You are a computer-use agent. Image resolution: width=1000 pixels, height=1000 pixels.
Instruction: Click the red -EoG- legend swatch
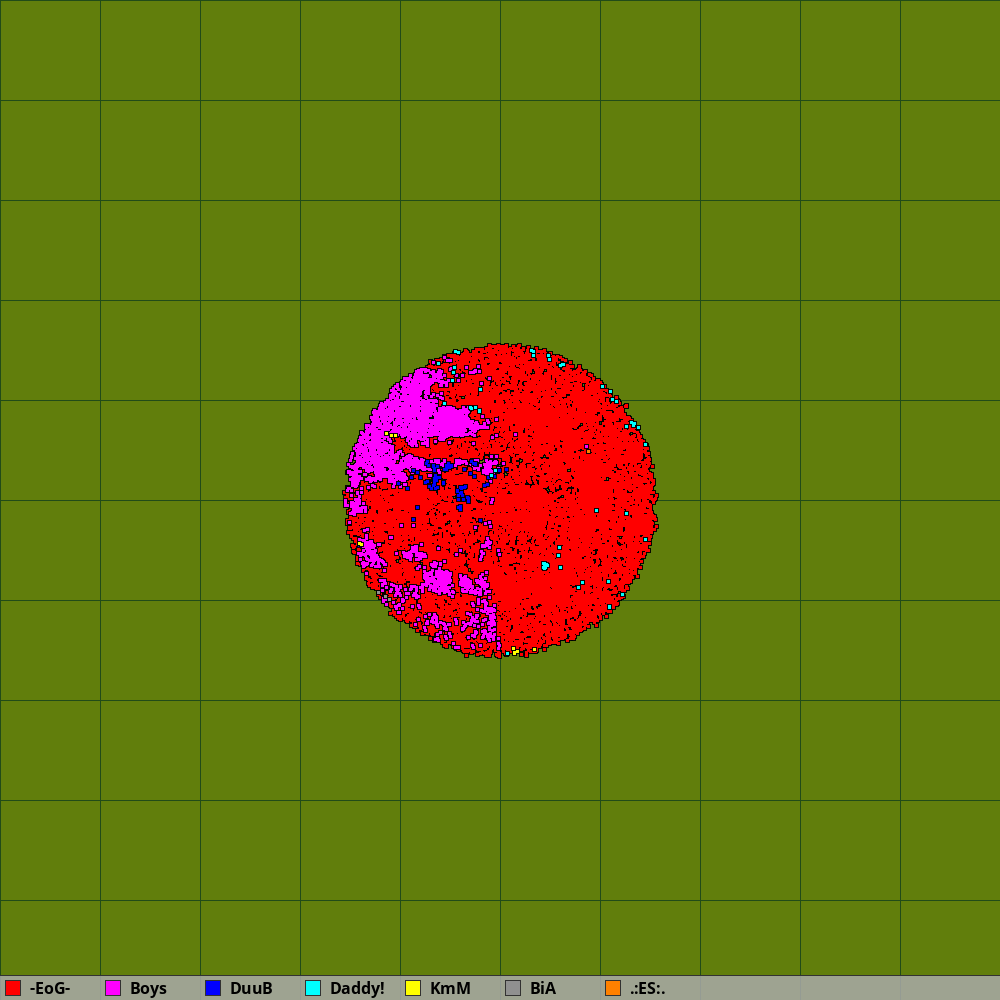[13, 988]
